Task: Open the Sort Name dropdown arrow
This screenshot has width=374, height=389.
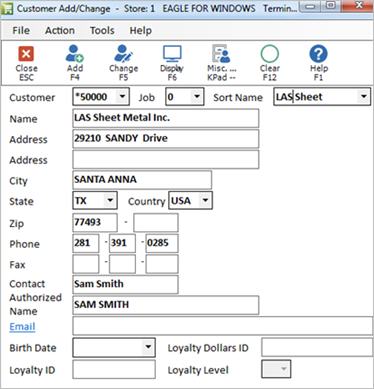Action: click(364, 97)
